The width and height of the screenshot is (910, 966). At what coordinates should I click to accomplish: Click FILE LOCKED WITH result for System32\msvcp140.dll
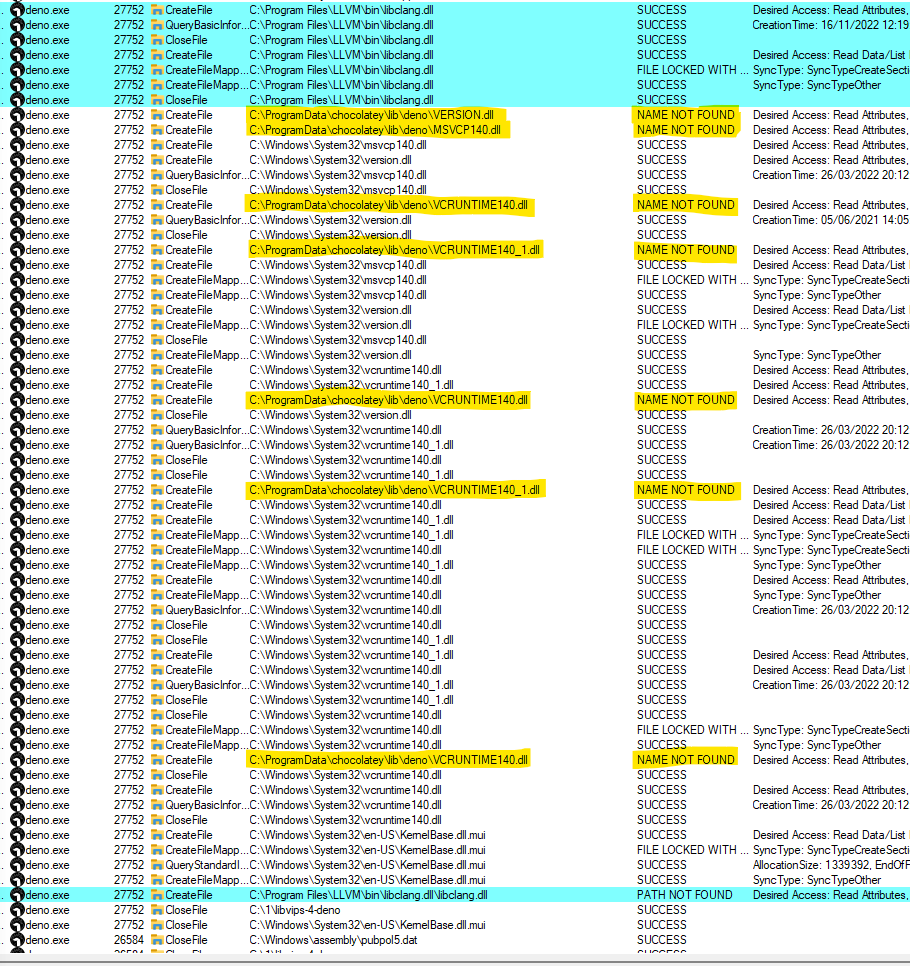point(693,280)
